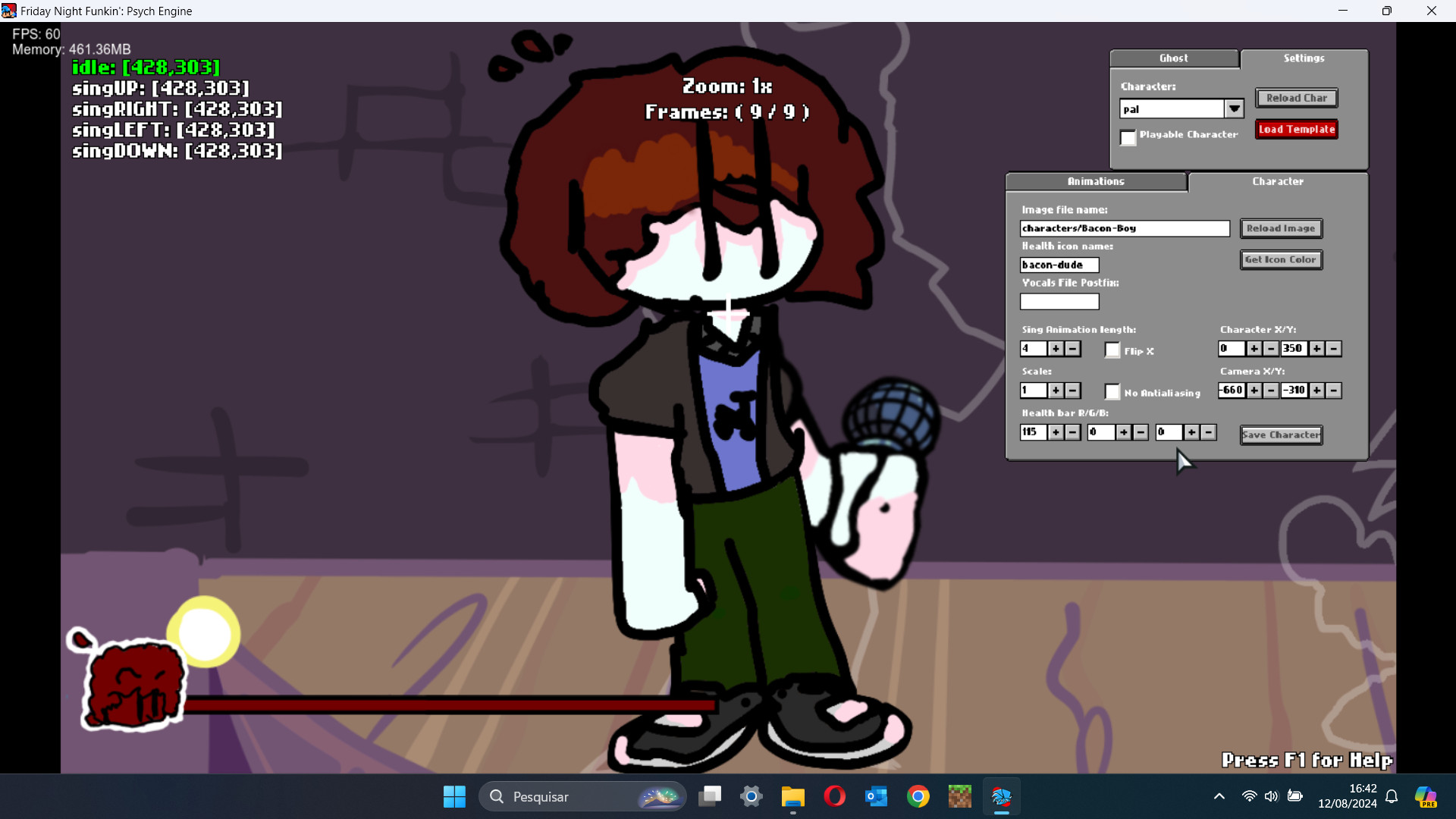
Task: Decrease Health bar Blue value with minus
Action: 1209,432
